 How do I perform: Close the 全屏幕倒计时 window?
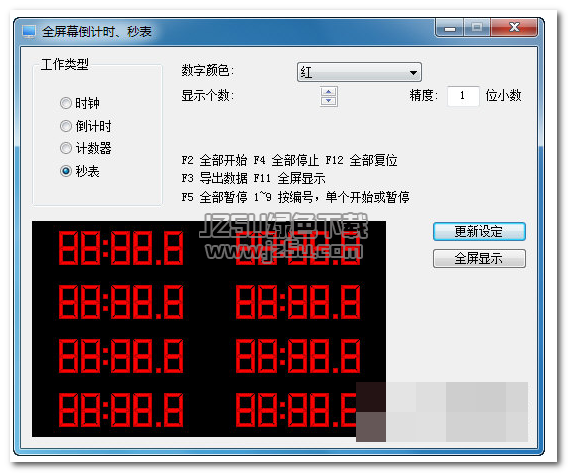pyautogui.click(x=514, y=28)
